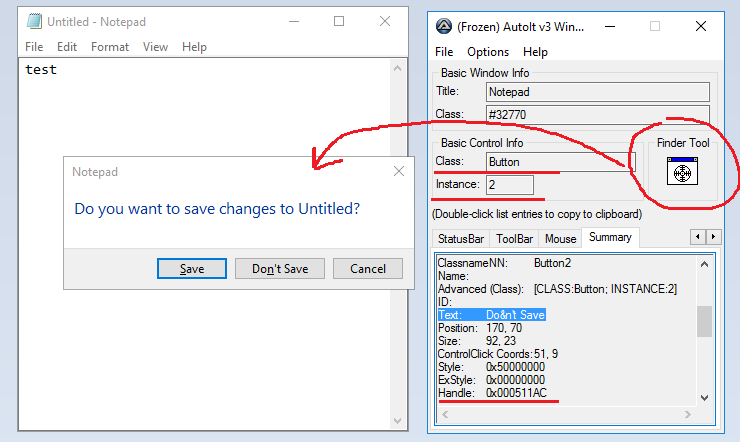This screenshot has width=740, height=442.
Task: Click Notepad text area scroll down arrow
Action: (x=397, y=420)
